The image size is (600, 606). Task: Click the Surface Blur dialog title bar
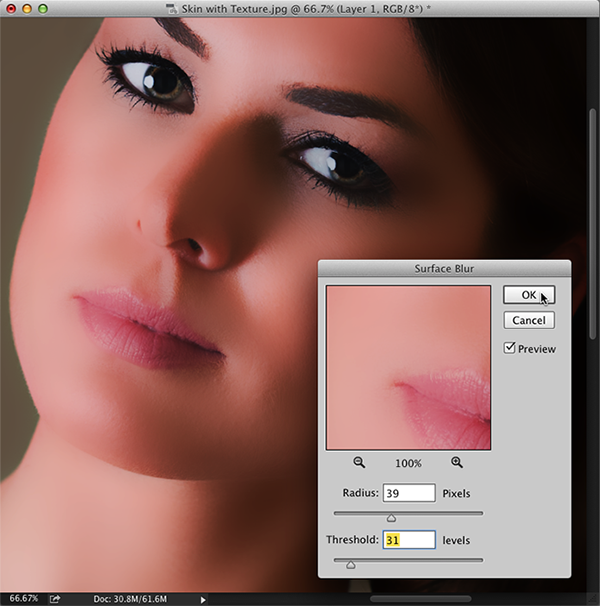click(443, 268)
